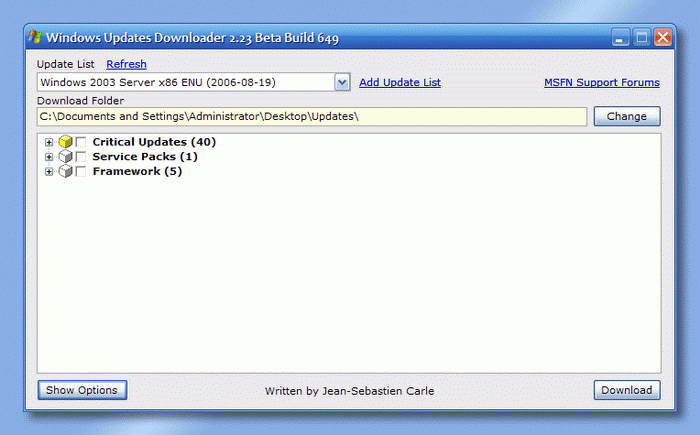Select the Framework (5) row label
700x435 pixels.
coord(137,171)
